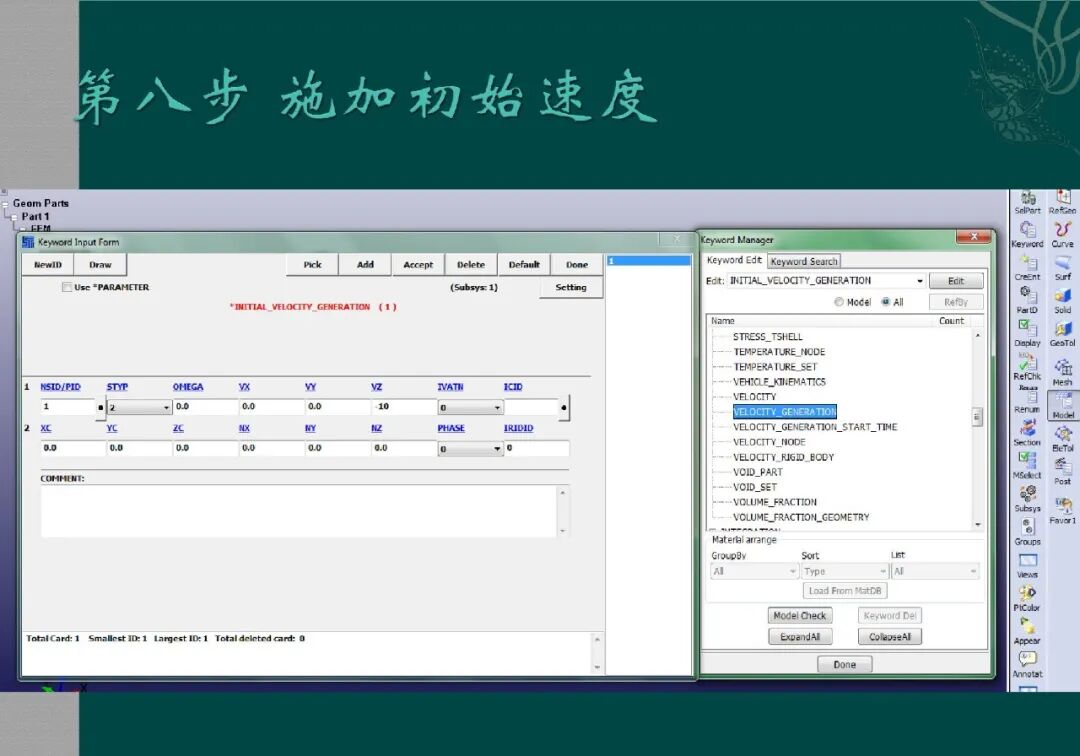Click the Post tool icon
Image resolution: width=1080 pixels, height=756 pixels.
click(x=1063, y=472)
